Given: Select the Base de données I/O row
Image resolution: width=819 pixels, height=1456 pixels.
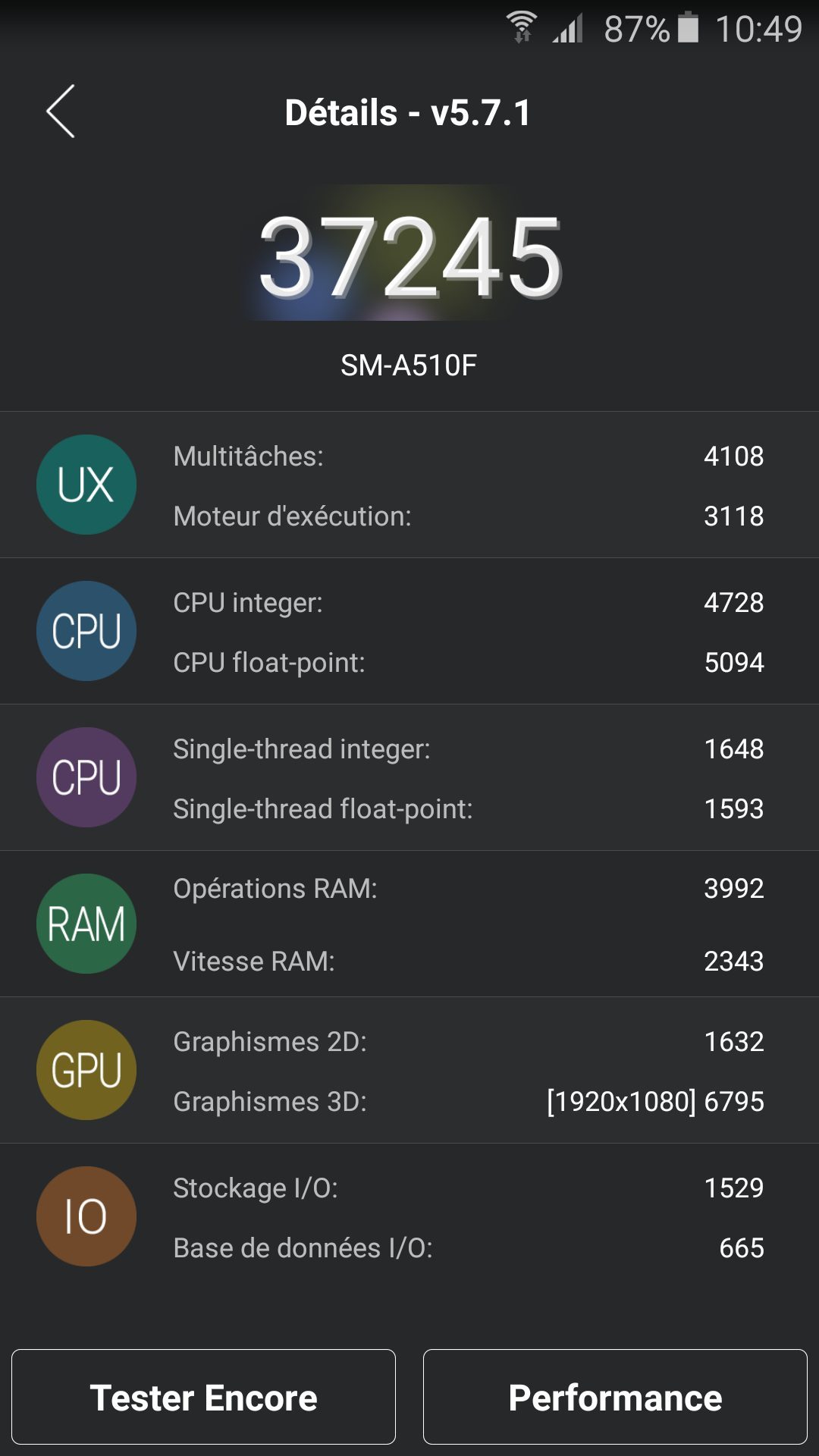Looking at the screenshot, I should click(468, 1248).
